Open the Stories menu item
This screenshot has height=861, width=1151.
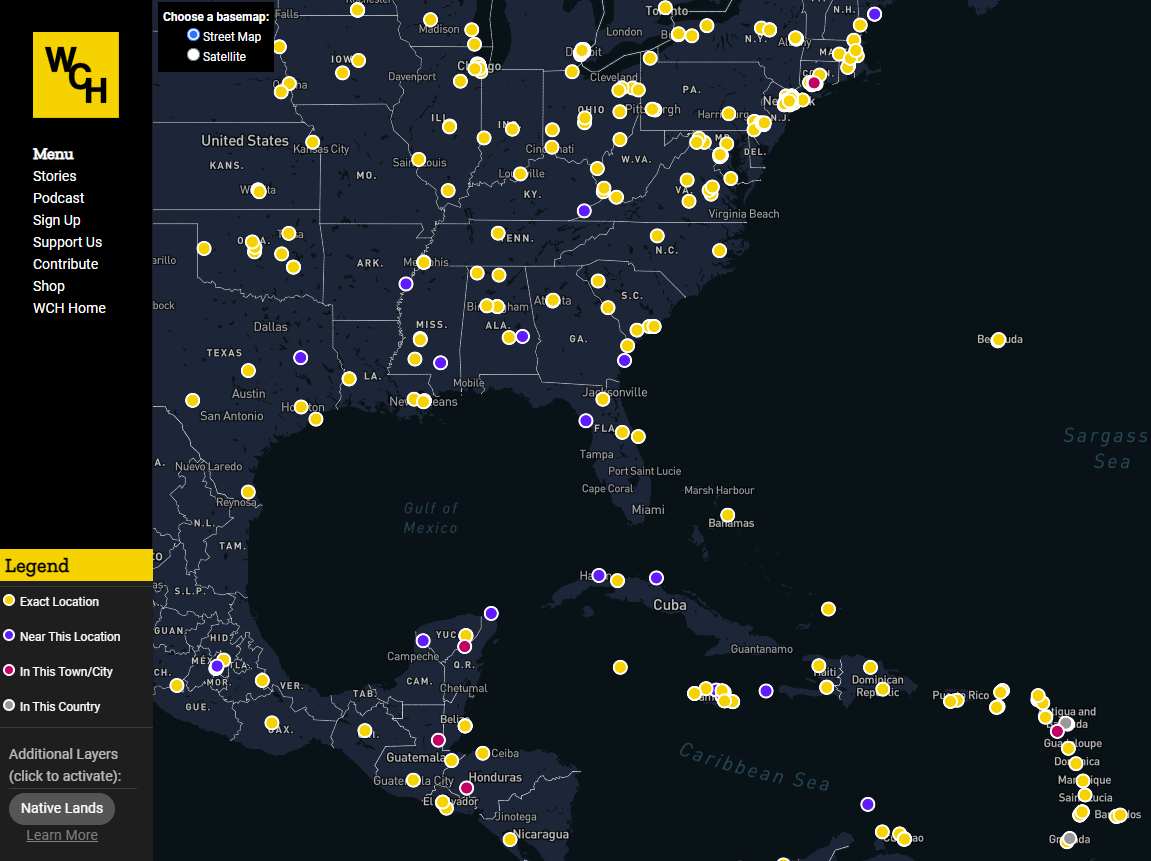pyautogui.click(x=54, y=176)
